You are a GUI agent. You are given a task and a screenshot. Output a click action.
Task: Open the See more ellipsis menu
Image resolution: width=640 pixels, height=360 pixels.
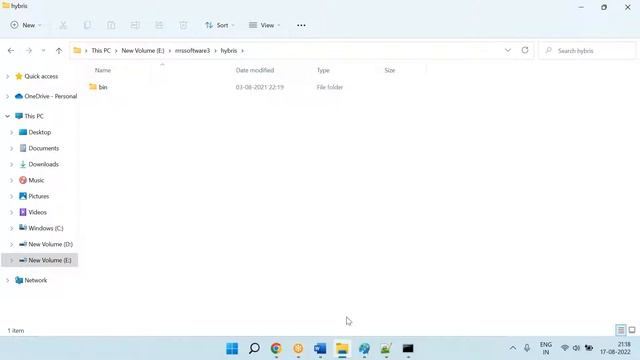(x=301, y=25)
